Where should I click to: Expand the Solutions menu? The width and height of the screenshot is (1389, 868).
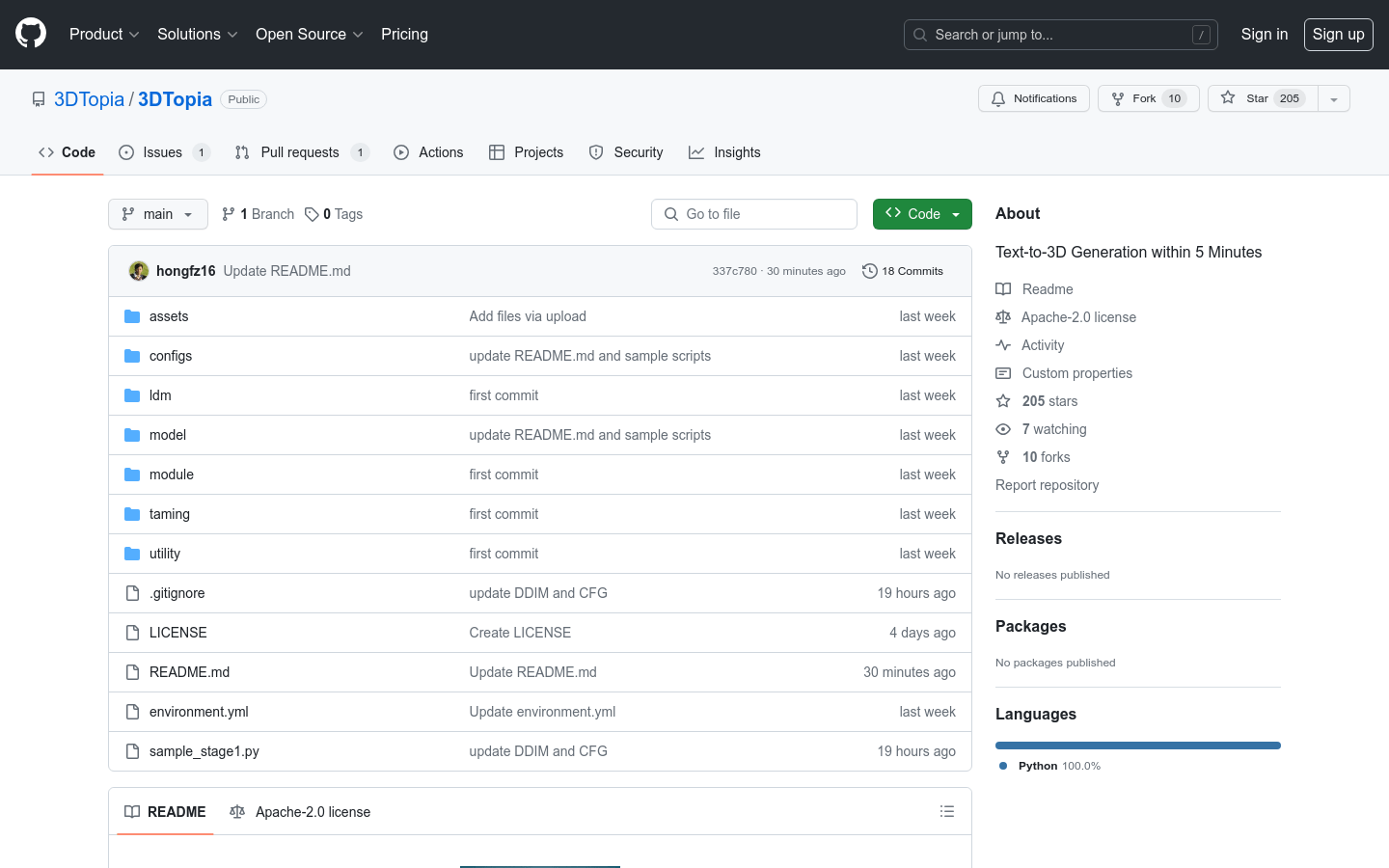[x=197, y=34]
